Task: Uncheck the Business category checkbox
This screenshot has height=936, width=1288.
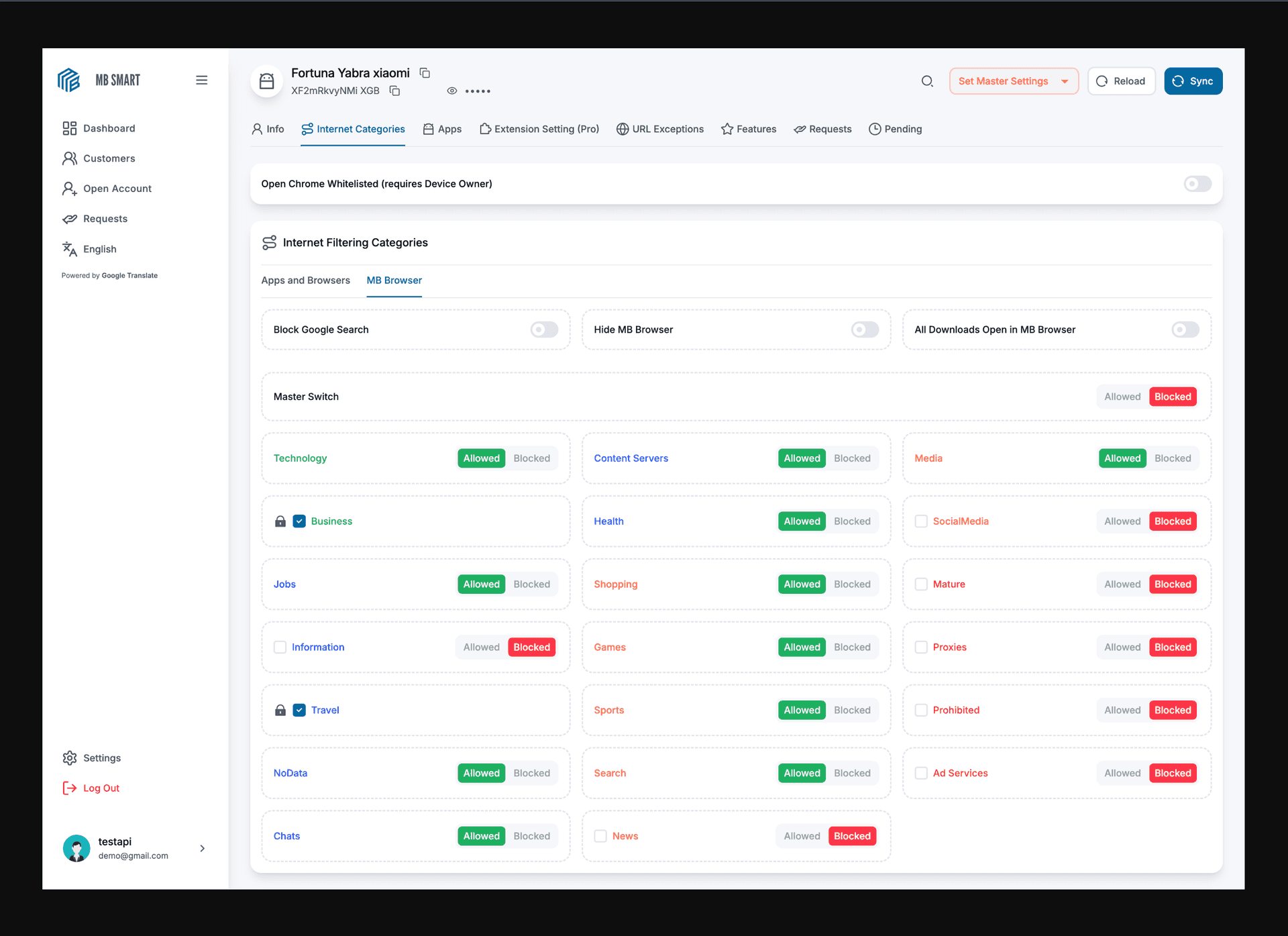Action: coord(299,521)
